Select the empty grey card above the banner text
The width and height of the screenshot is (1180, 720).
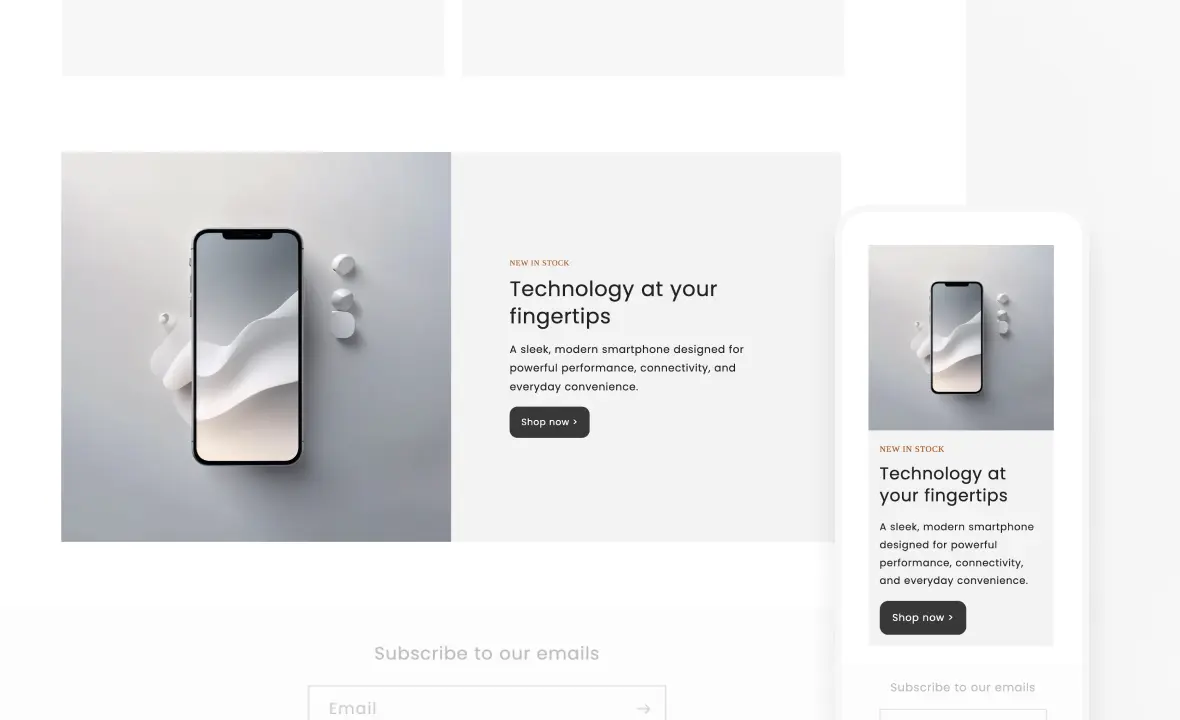653,38
